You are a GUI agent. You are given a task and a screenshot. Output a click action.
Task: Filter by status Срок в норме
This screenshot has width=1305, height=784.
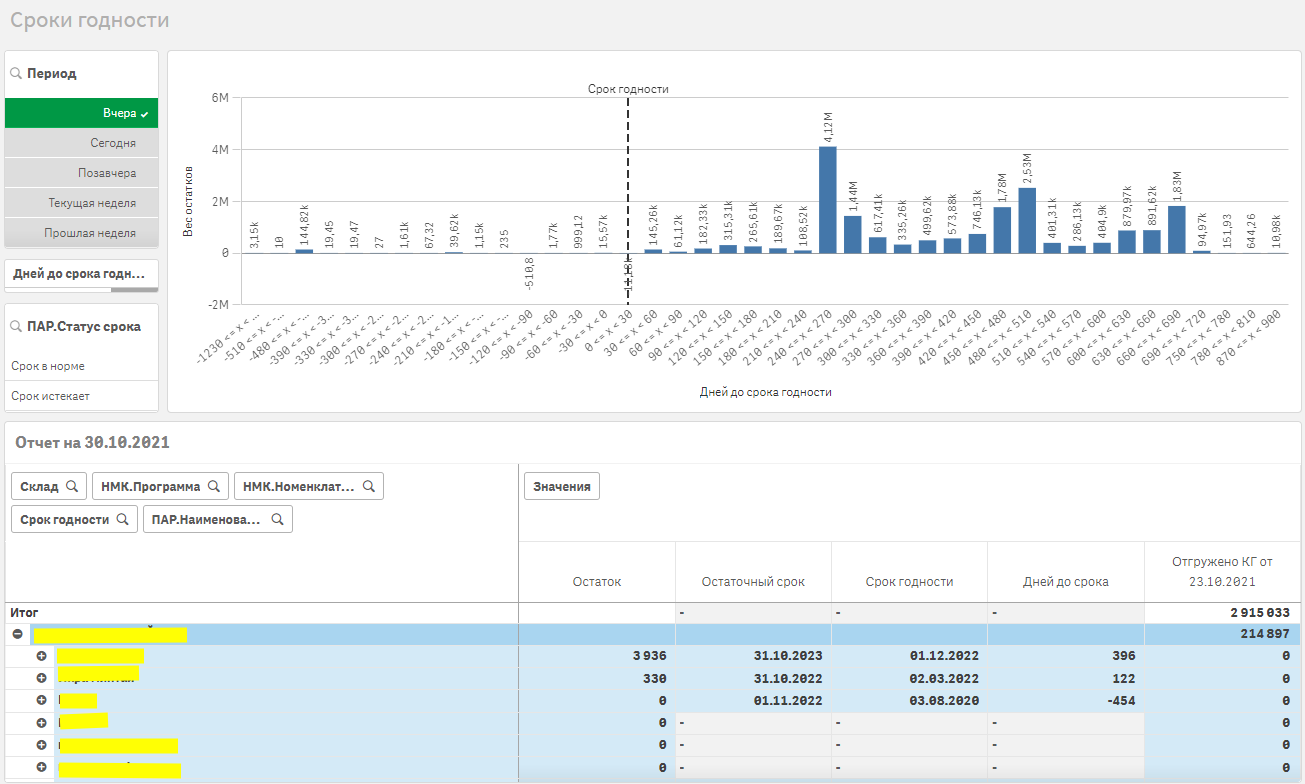[x=81, y=366]
